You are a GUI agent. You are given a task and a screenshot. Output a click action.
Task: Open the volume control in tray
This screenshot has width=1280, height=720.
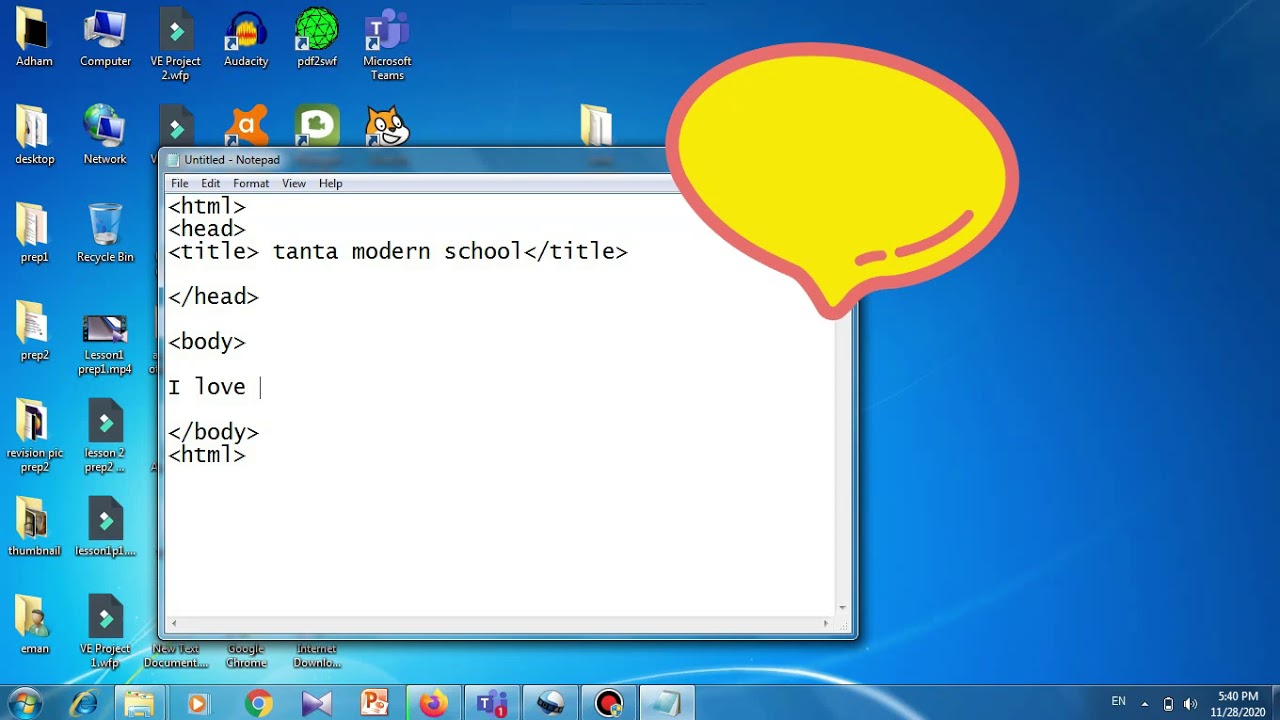(x=1190, y=704)
